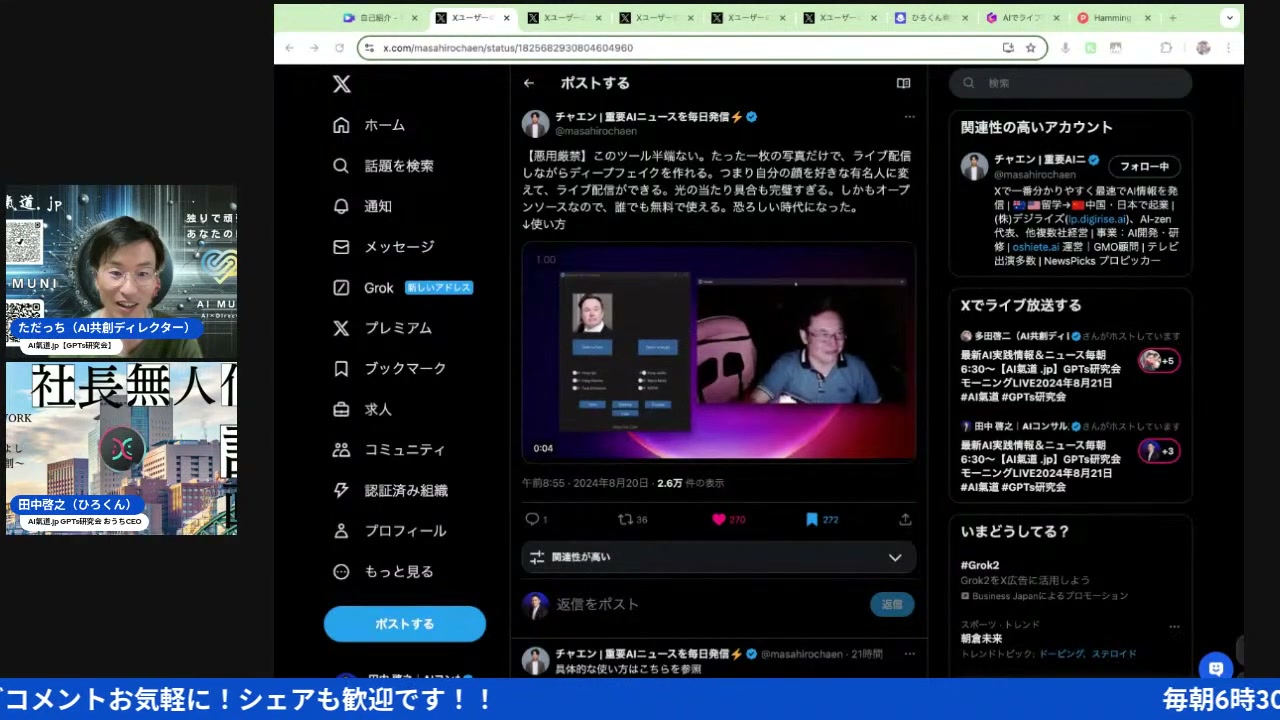Open the @masahirochaen handle in post header

(x=596, y=131)
